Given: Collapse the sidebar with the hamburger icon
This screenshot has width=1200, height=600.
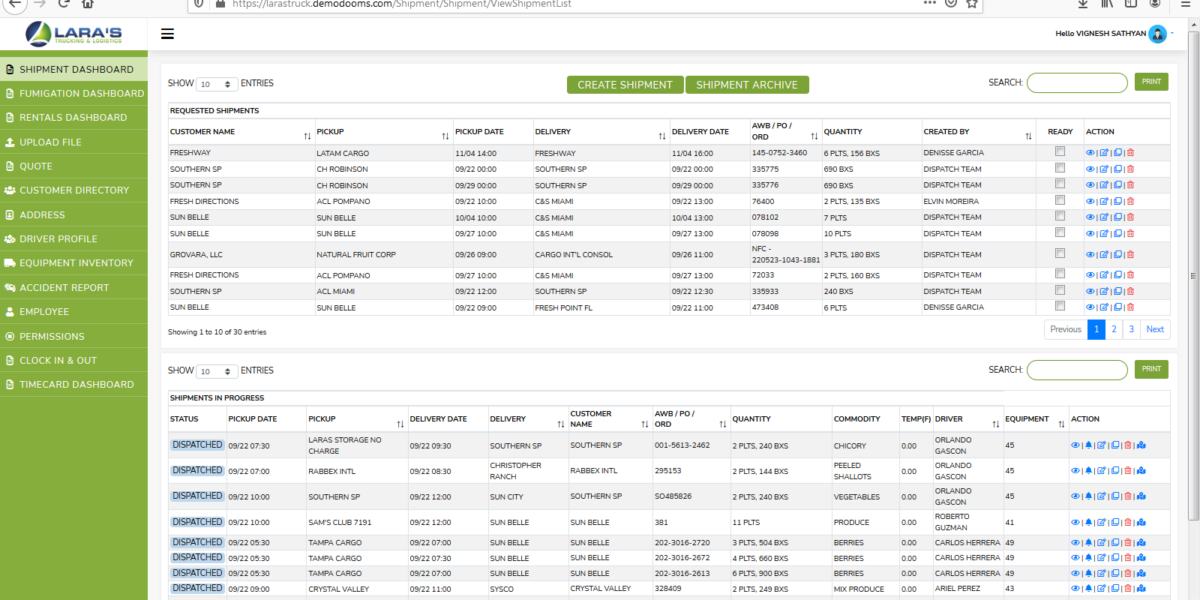Looking at the screenshot, I should pos(167,33).
